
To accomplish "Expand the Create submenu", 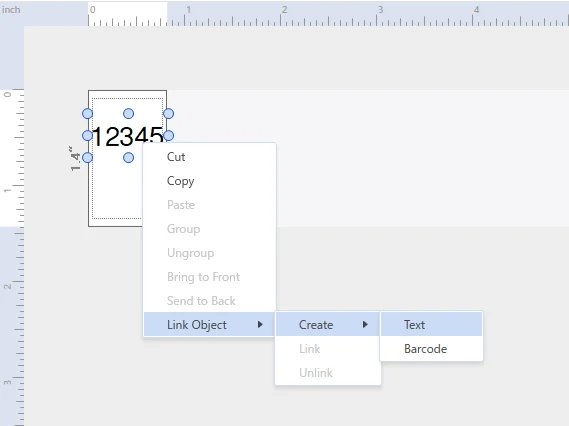I will click(x=328, y=324).
